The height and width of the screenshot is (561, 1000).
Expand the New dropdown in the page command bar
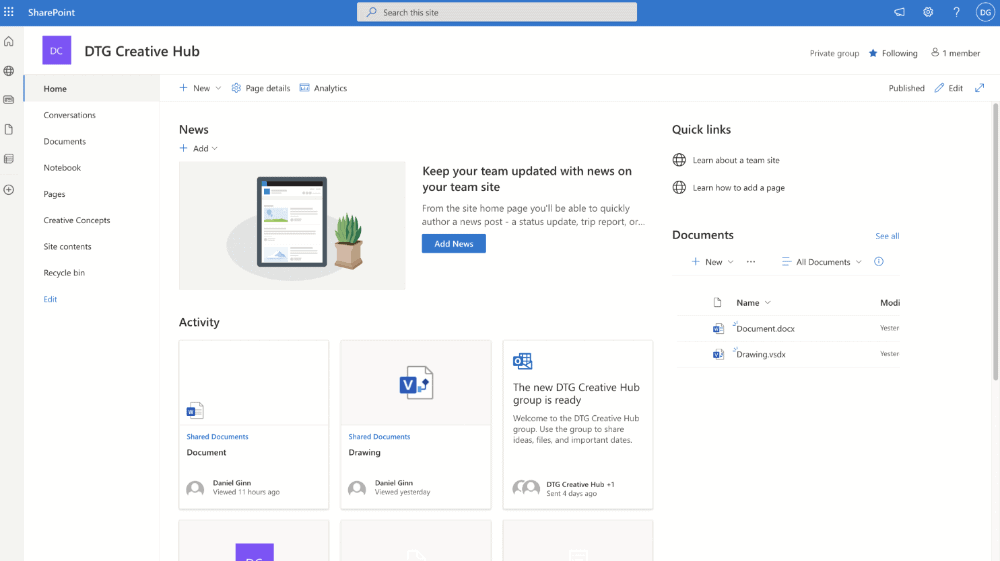pyautogui.click(x=200, y=88)
